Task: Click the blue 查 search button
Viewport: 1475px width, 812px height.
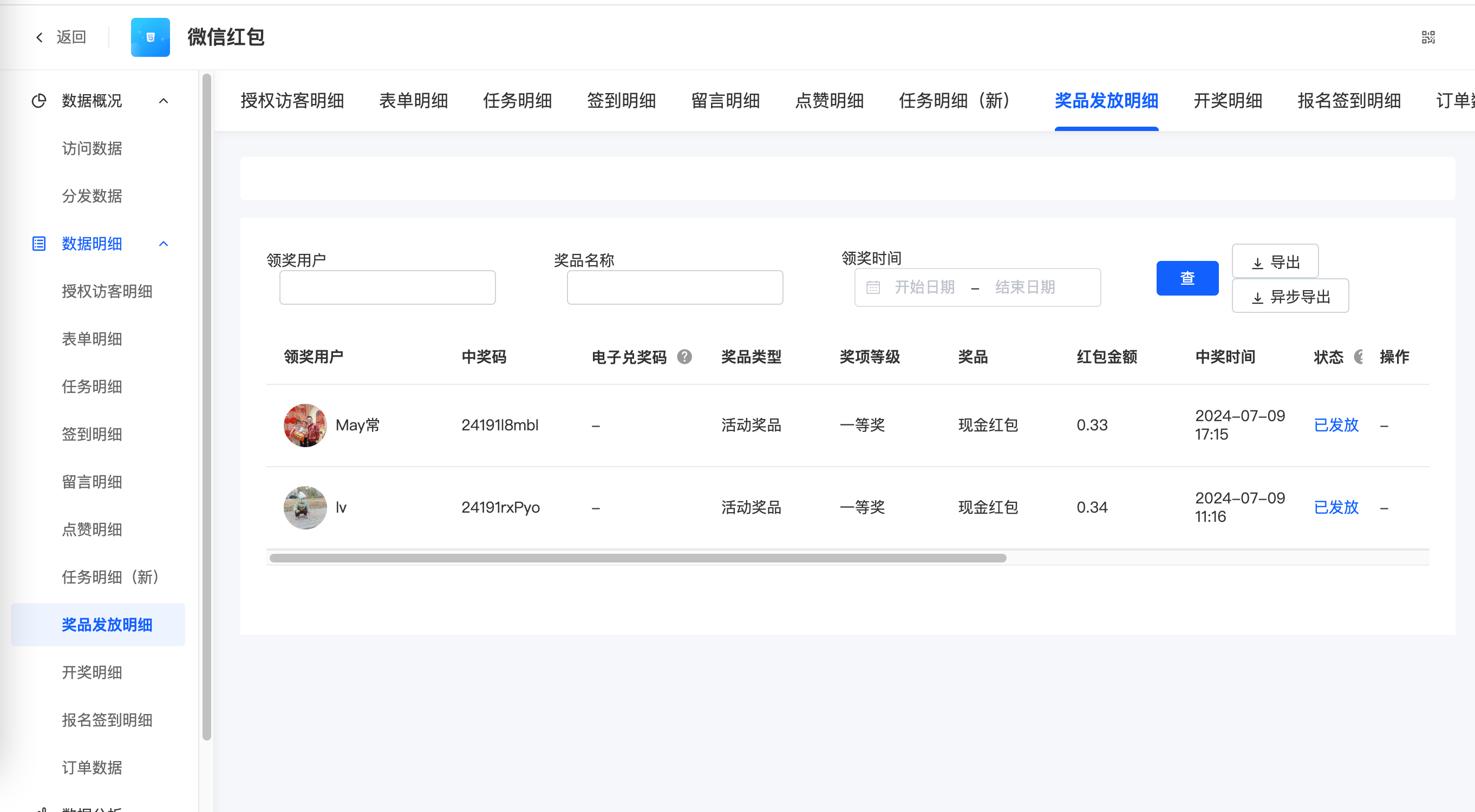Action: click(x=1187, y=278)
